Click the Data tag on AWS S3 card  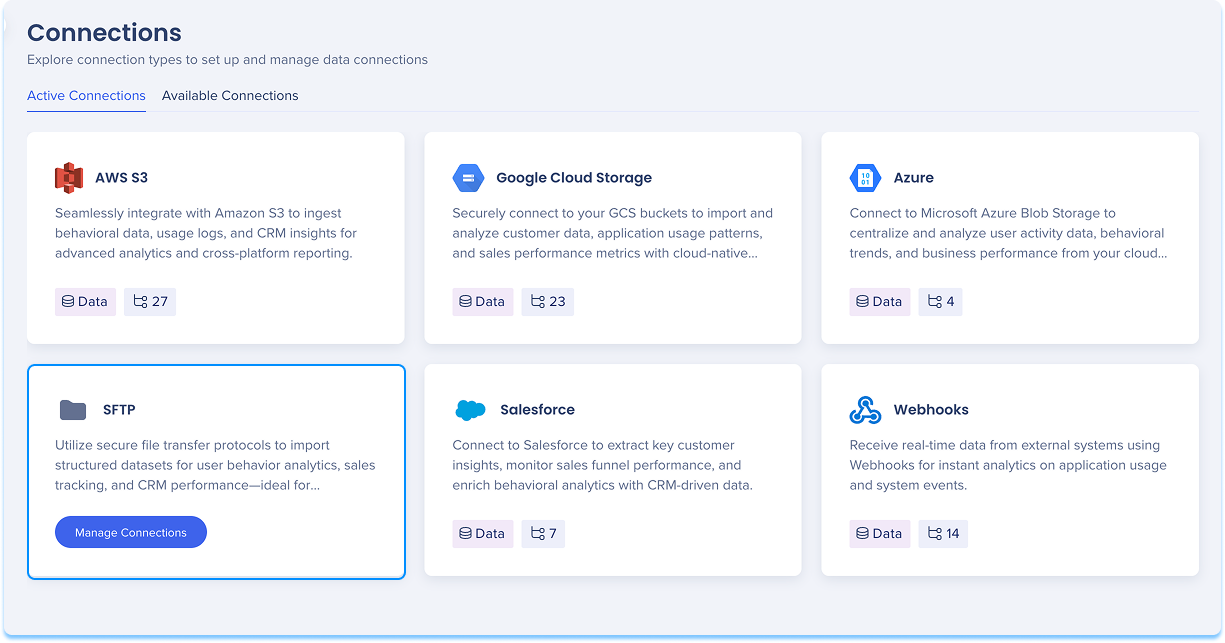pos(85,302)
